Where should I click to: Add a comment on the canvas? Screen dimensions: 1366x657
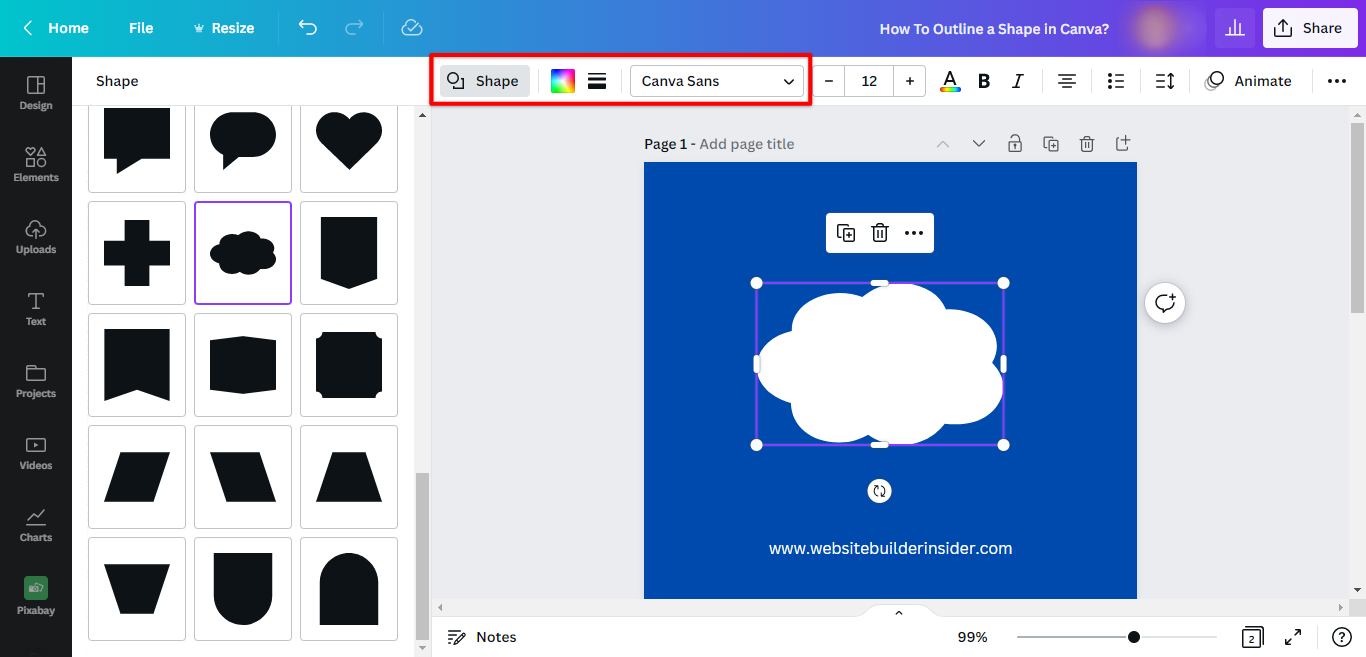click(1165, 303)
